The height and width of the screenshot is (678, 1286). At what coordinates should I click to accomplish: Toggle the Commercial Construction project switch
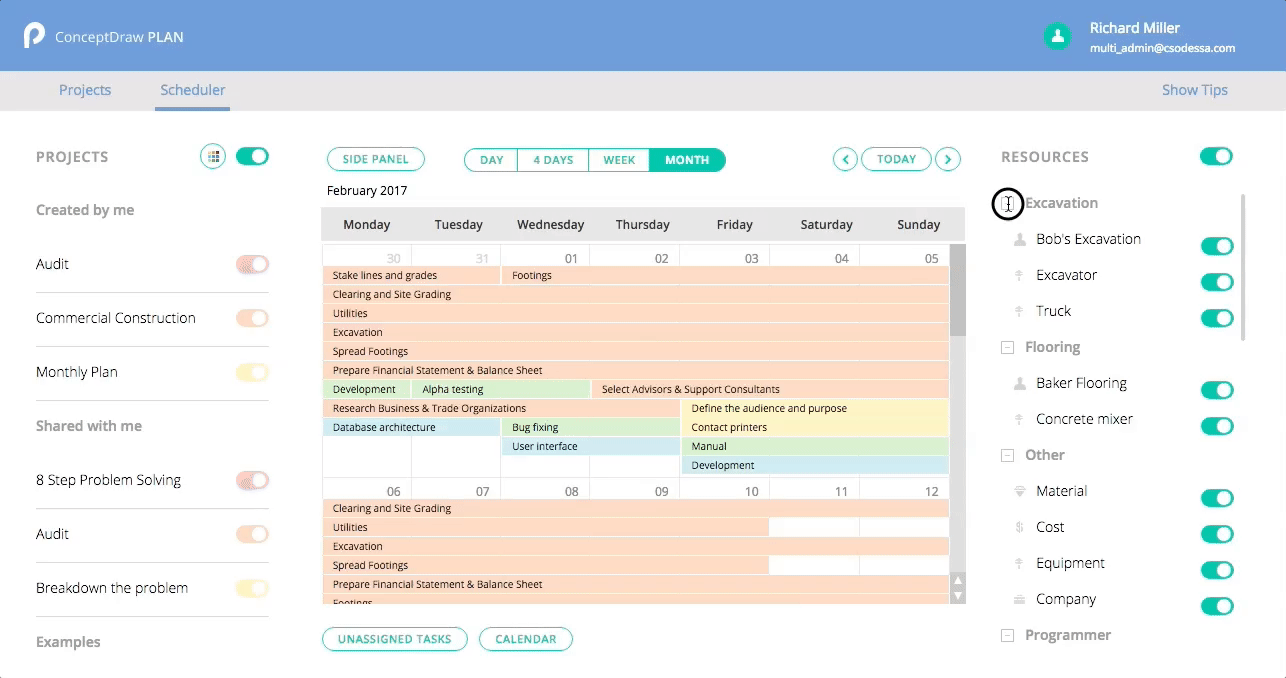[x=252, y=318]
